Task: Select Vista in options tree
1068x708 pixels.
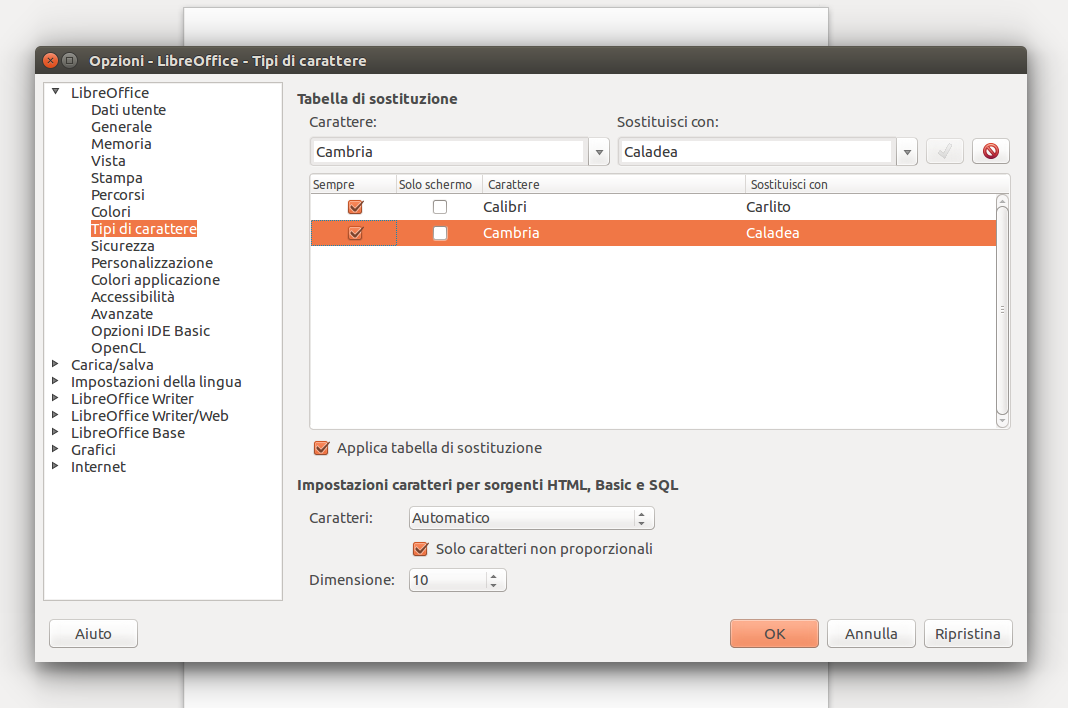Action: (108, 161)
